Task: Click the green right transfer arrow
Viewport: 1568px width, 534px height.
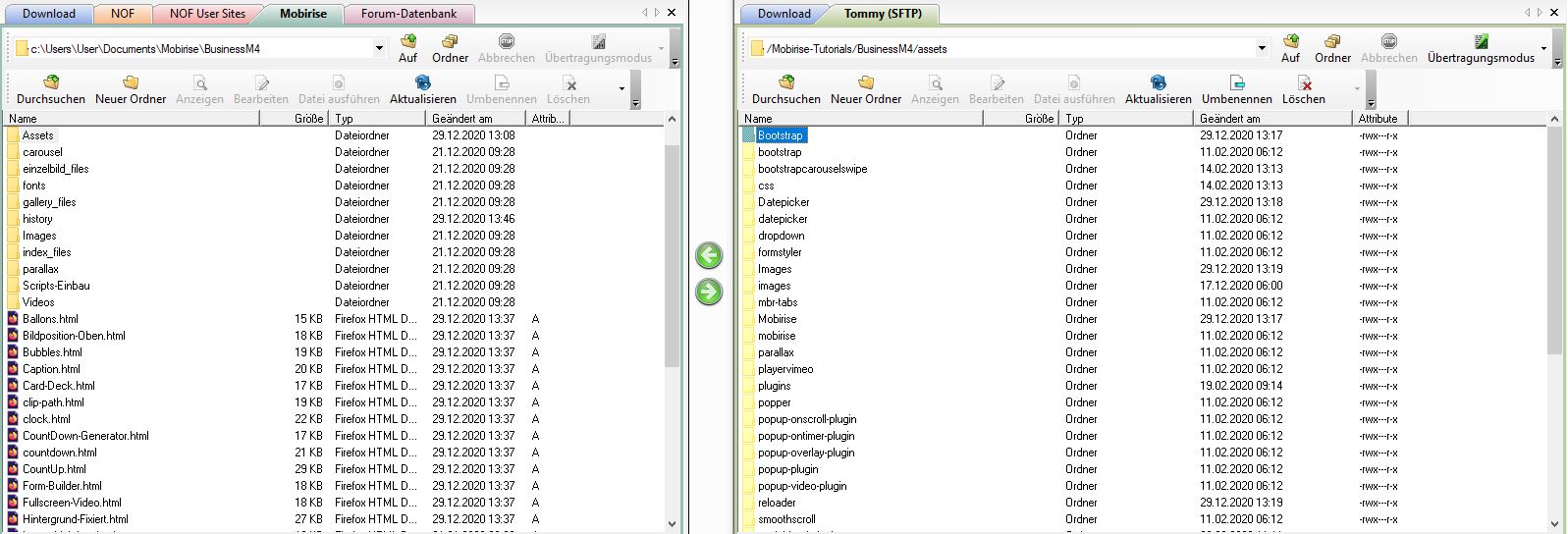Action: pyautogui.click(x=708, y=293)
